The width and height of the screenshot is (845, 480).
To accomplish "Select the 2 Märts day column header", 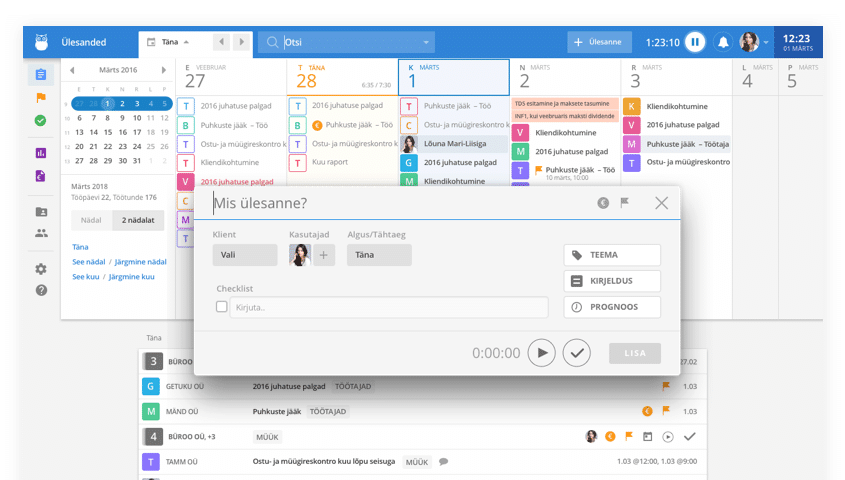I will tap(565, 77).
